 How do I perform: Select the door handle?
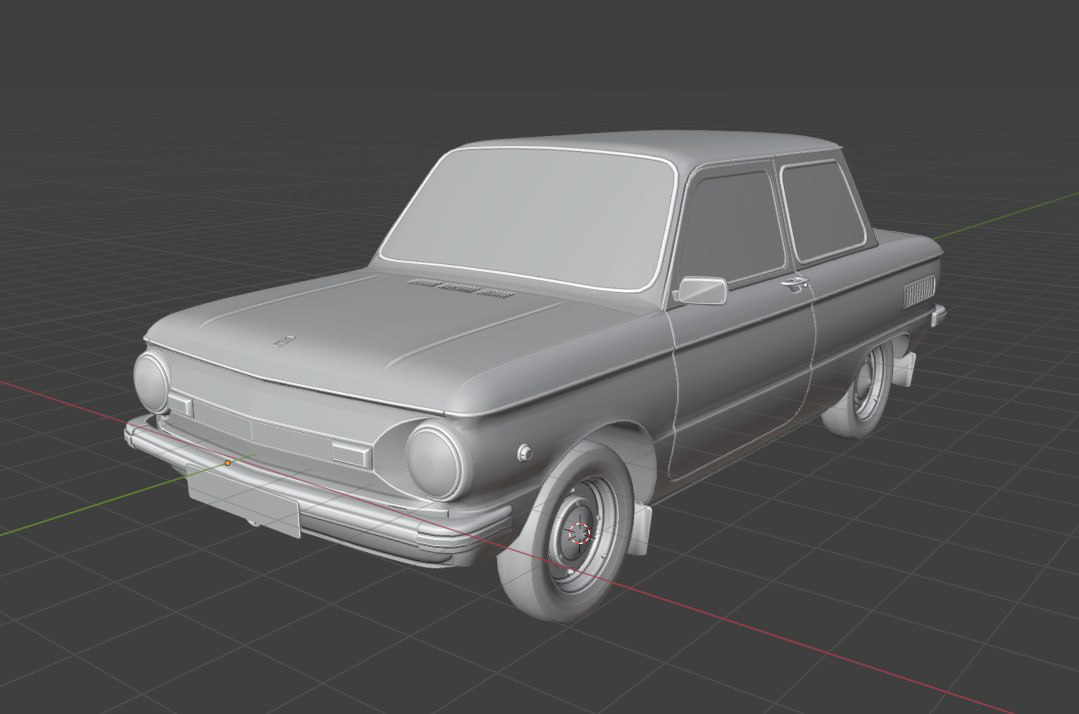click(x=794, y=282)
